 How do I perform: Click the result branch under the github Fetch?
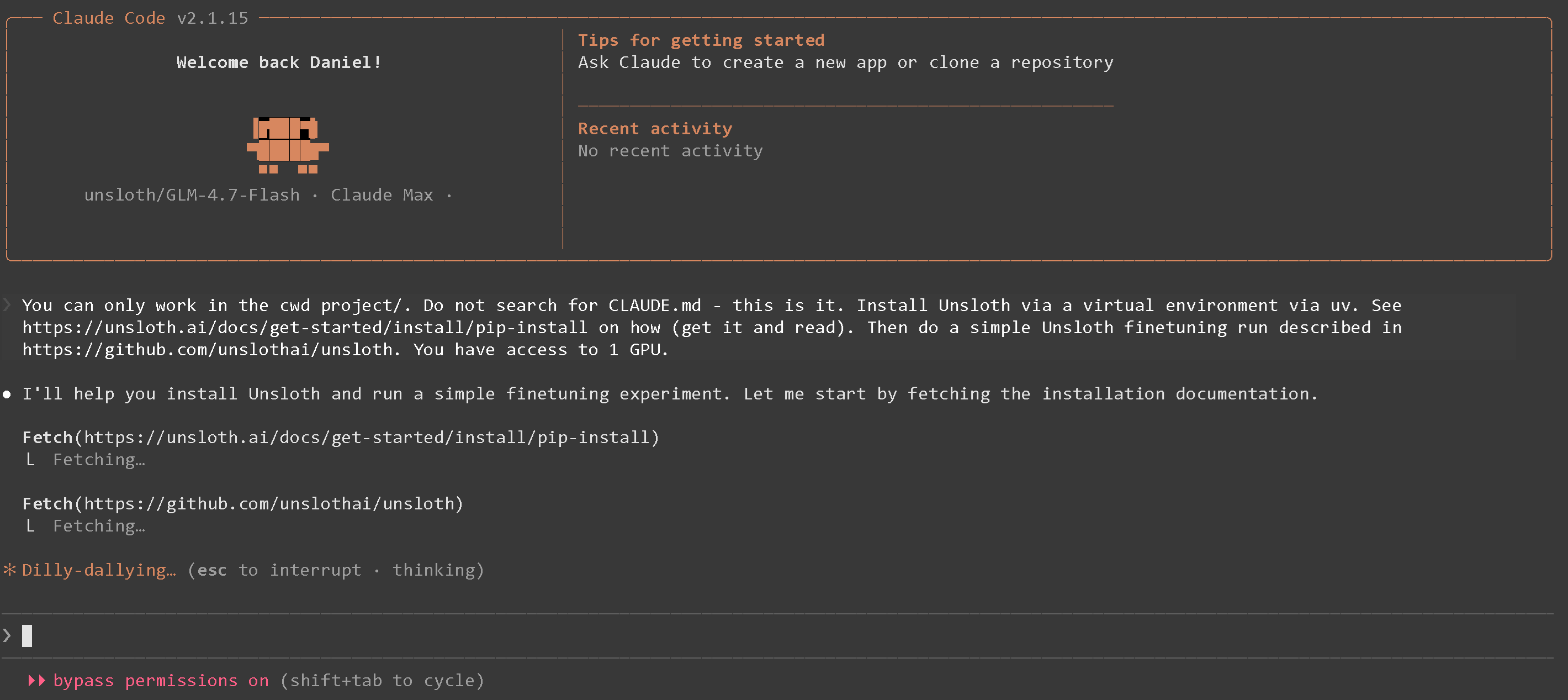(30, 527)
